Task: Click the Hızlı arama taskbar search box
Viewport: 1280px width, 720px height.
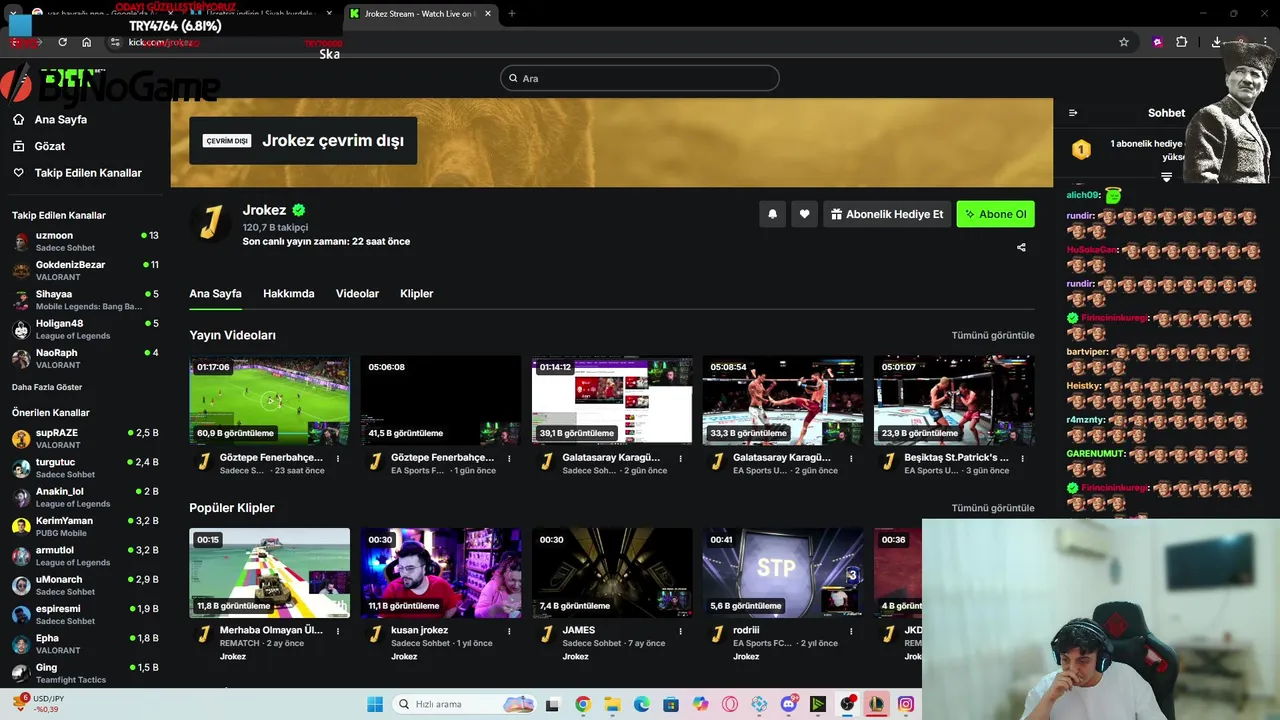Action: click(x=462, y=704)
